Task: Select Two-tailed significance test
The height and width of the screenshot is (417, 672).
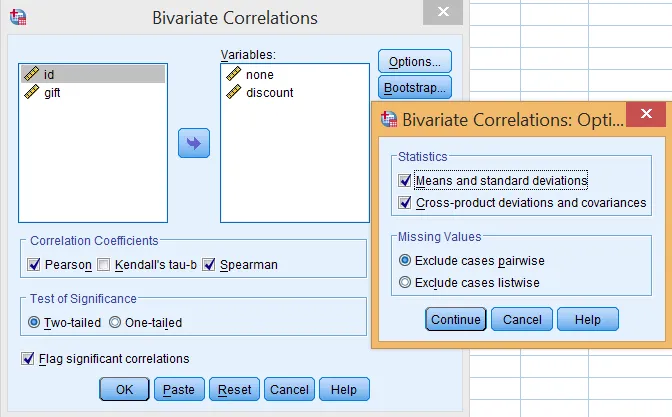Action: point(34,322)
